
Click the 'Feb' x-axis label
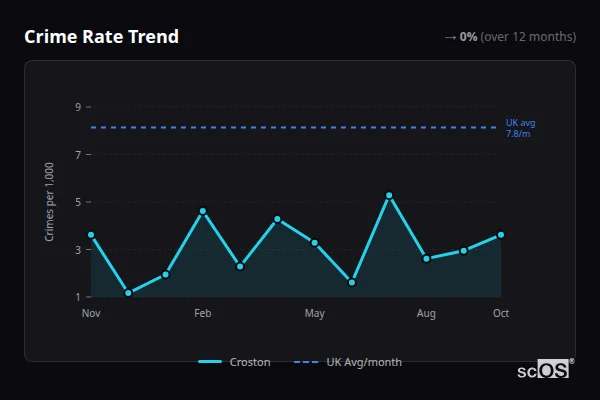pos(203,313)
